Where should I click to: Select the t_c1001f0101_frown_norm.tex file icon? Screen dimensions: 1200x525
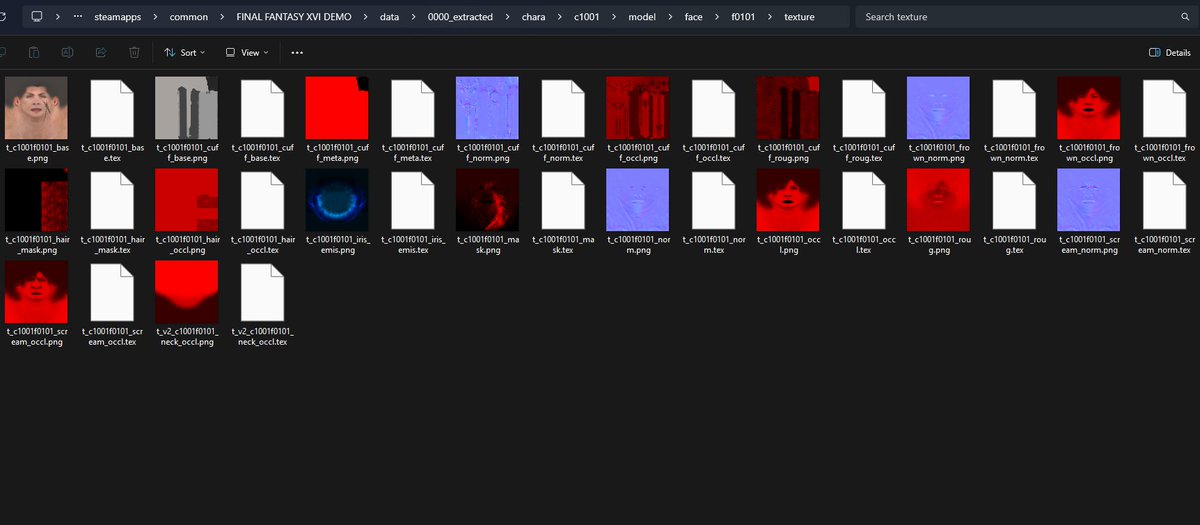[1013, 108]
